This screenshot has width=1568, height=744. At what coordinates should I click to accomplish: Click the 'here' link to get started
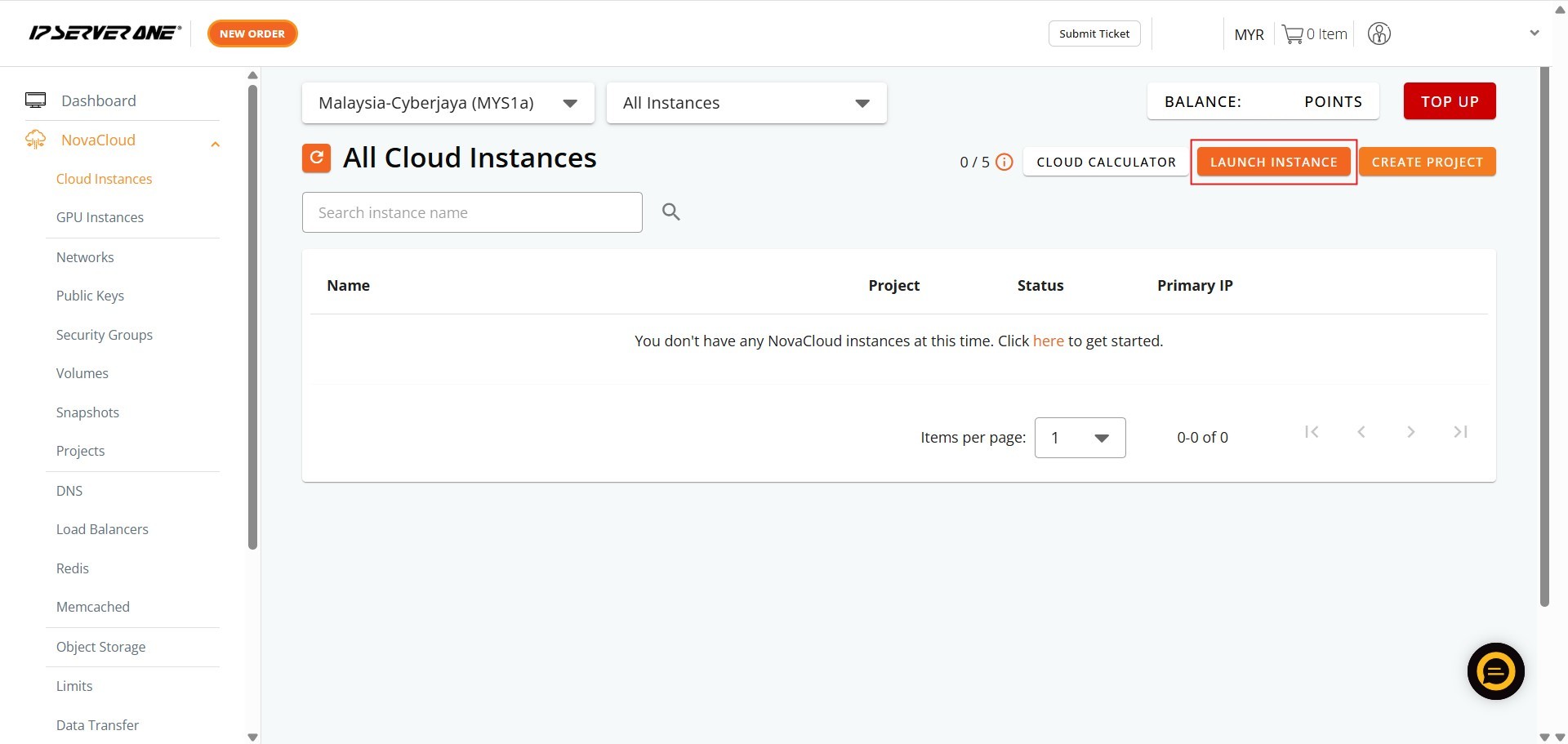coord(1048,341)
